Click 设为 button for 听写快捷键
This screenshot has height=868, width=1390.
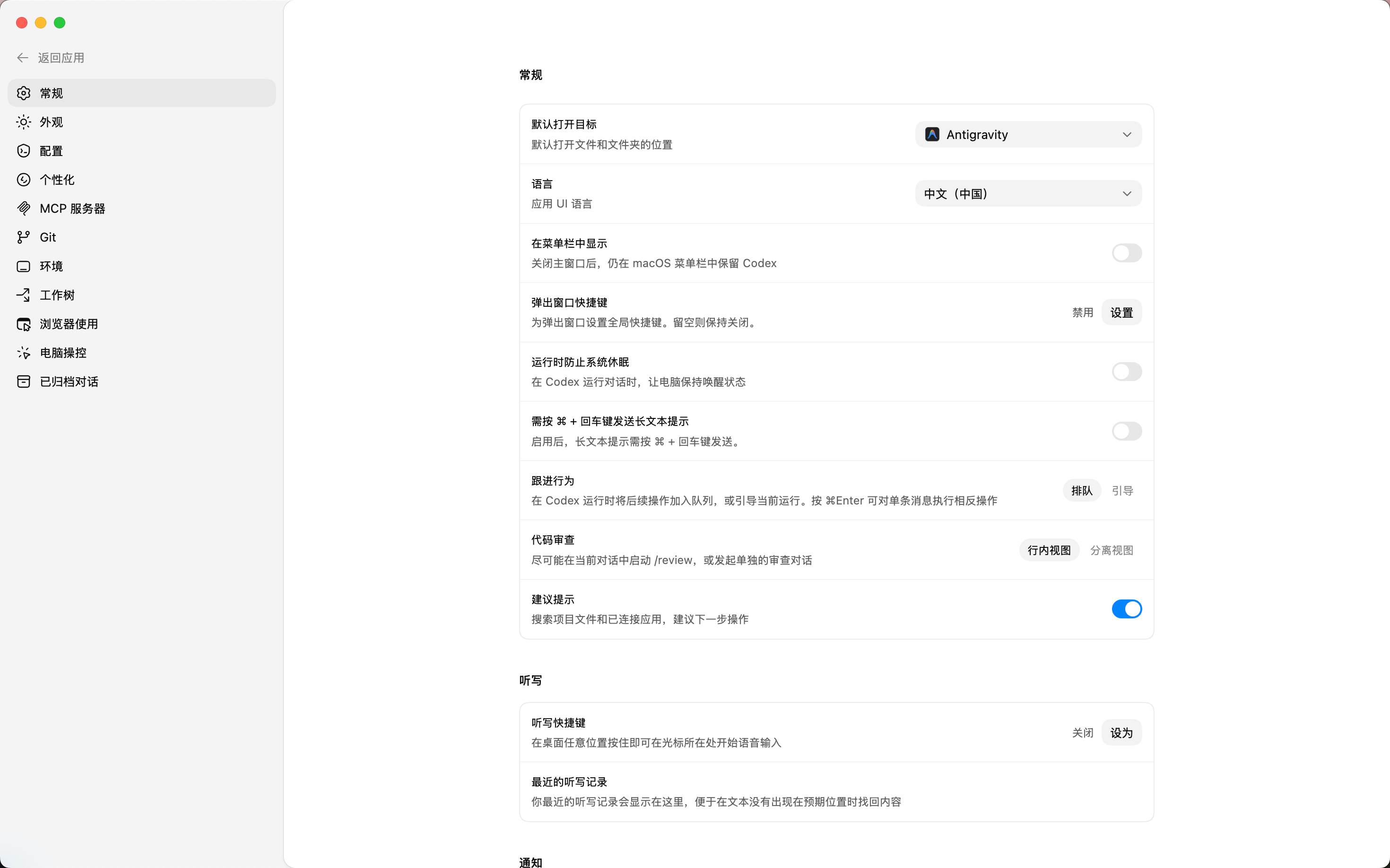click(1121, 733)
